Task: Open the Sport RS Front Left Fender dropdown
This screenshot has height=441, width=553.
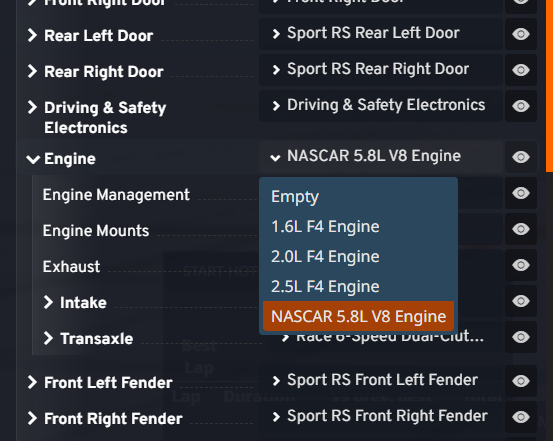Action: pyautogui.click(x=381, y=381)
